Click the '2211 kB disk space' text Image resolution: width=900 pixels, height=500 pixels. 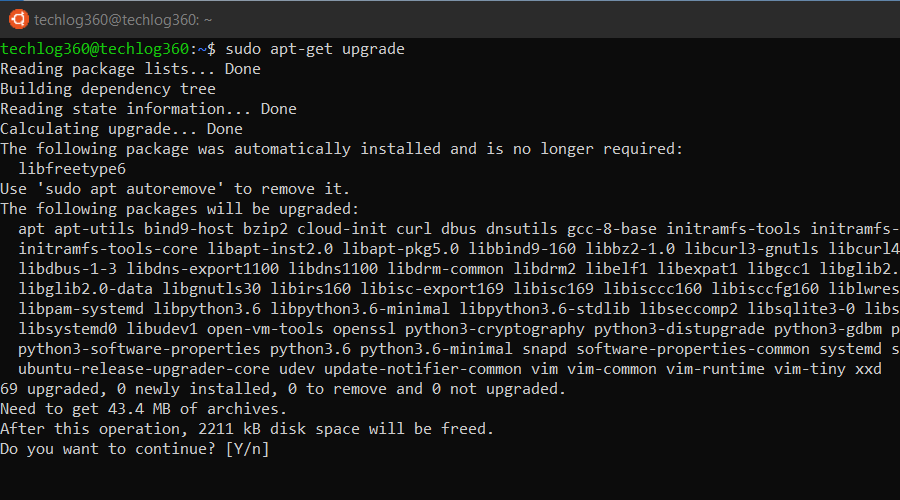click(x=280, y=429)
